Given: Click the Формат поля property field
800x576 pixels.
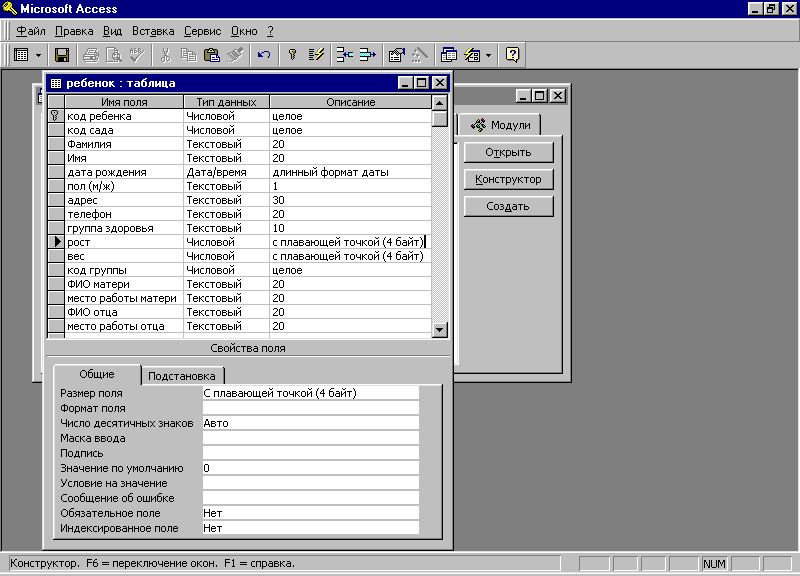Looking at the screenshot, I should pos(311,408).
